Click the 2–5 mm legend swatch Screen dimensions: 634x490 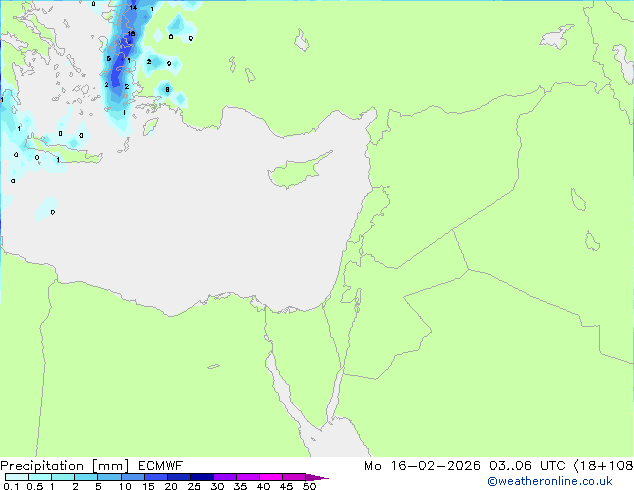86,477
